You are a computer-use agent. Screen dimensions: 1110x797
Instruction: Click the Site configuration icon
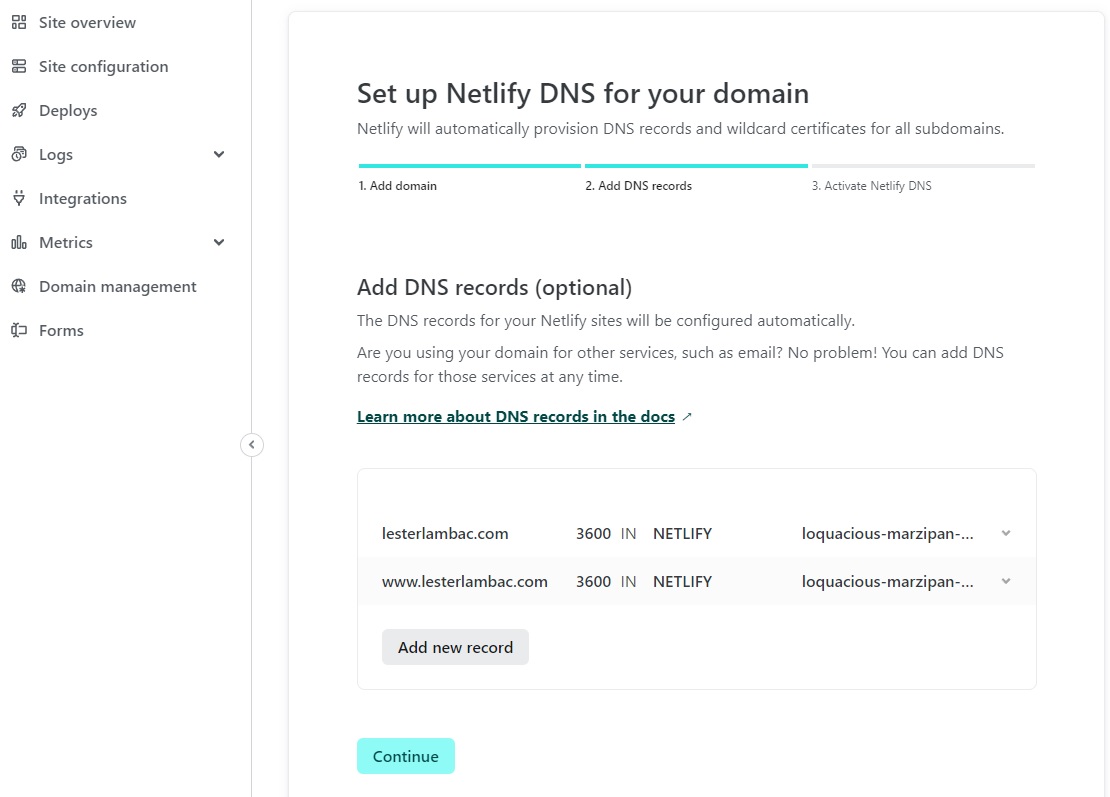coord(19,67)
